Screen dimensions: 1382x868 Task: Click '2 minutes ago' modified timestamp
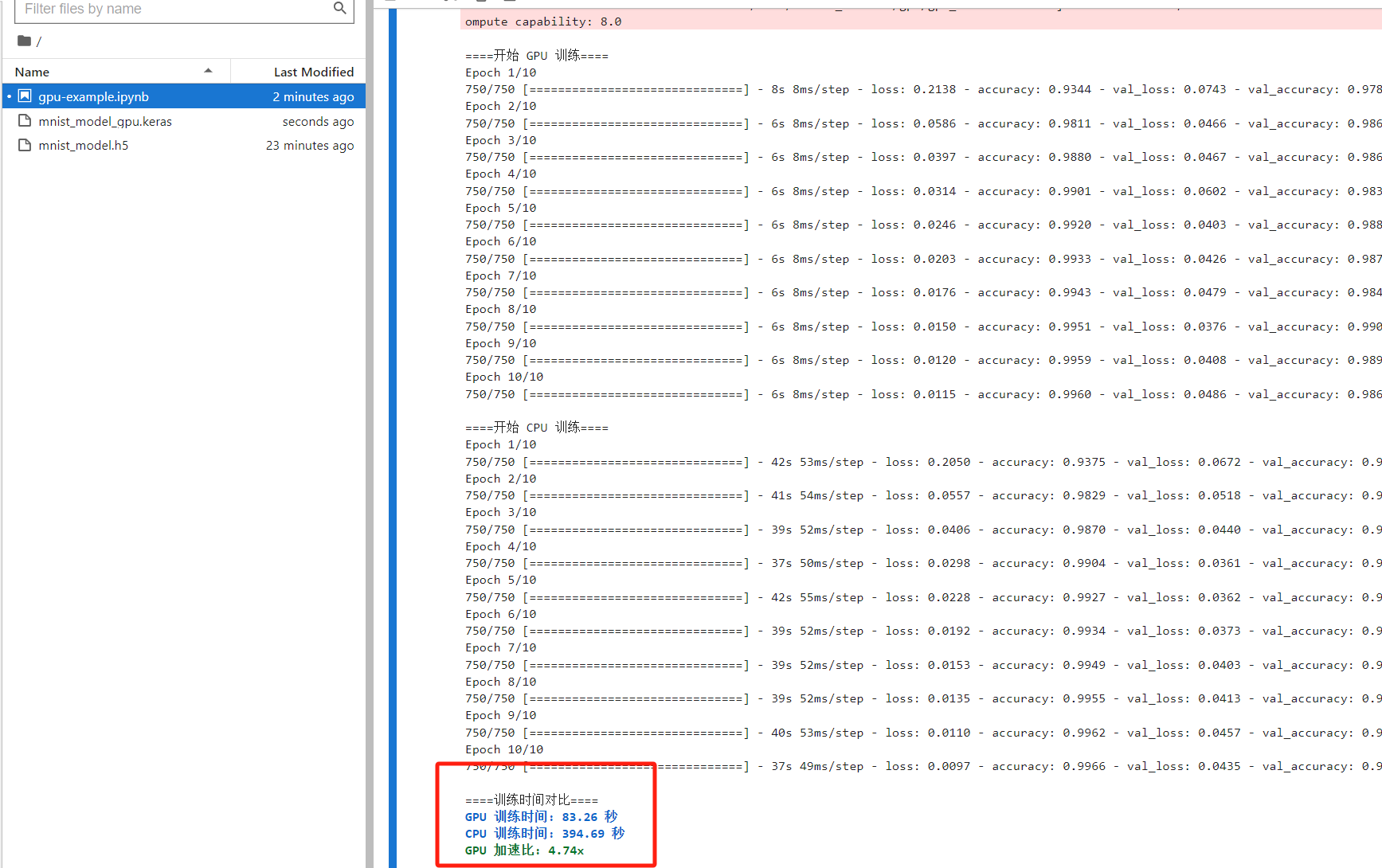tap(313, 96)
